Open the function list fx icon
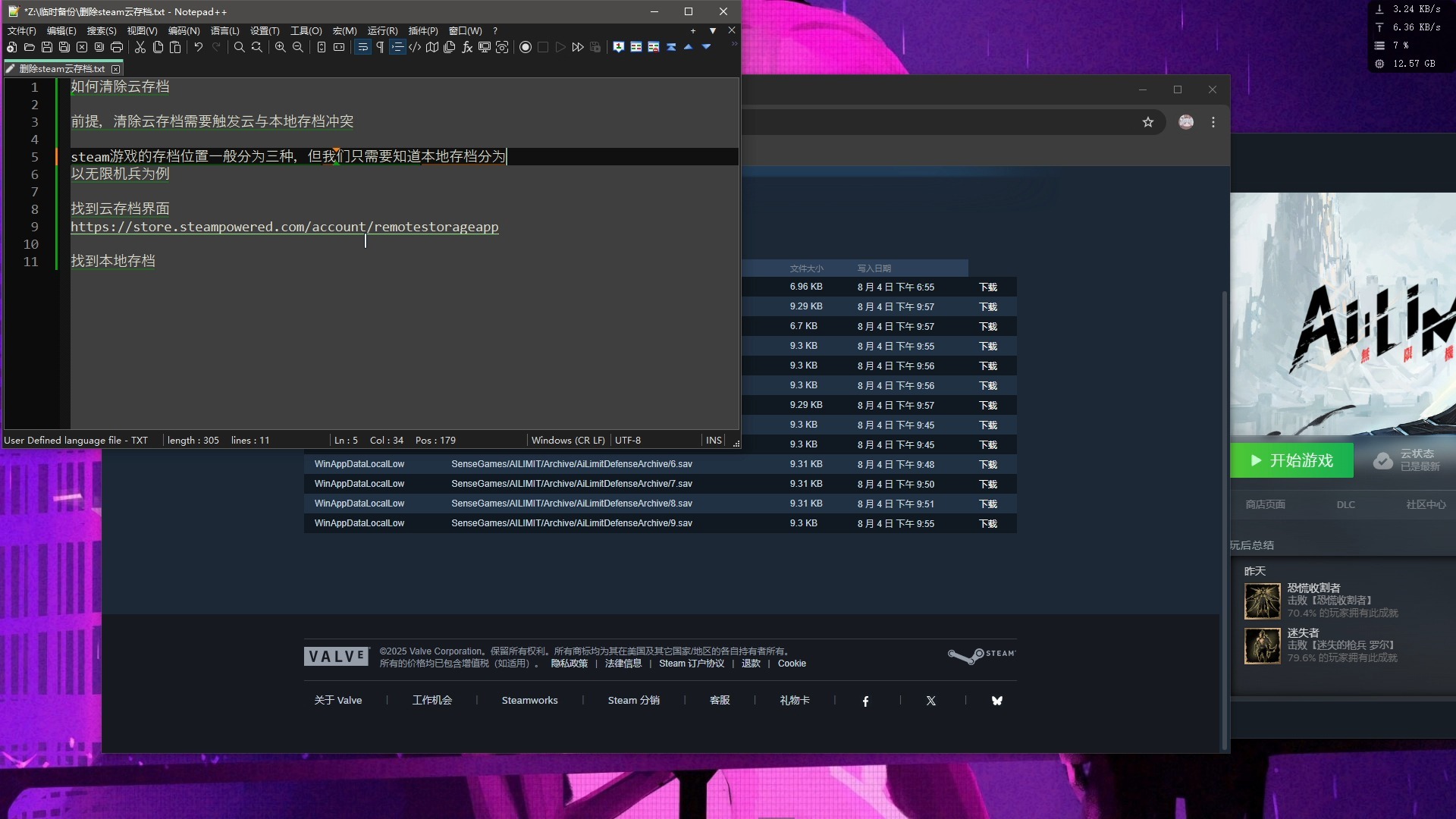This screenshot has width=1456, height=819. (x=467, y=47)
